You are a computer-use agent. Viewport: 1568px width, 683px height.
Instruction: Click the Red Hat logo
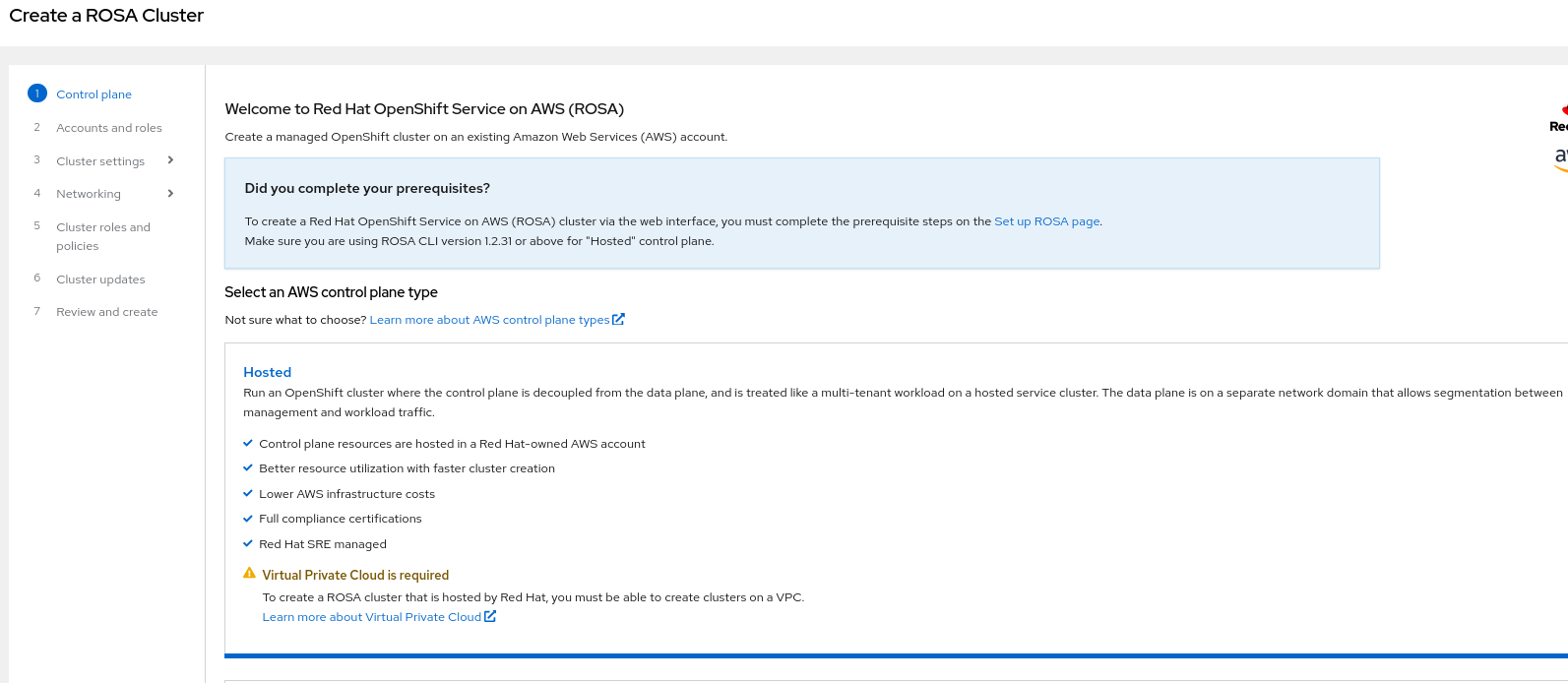(1561, 118)
